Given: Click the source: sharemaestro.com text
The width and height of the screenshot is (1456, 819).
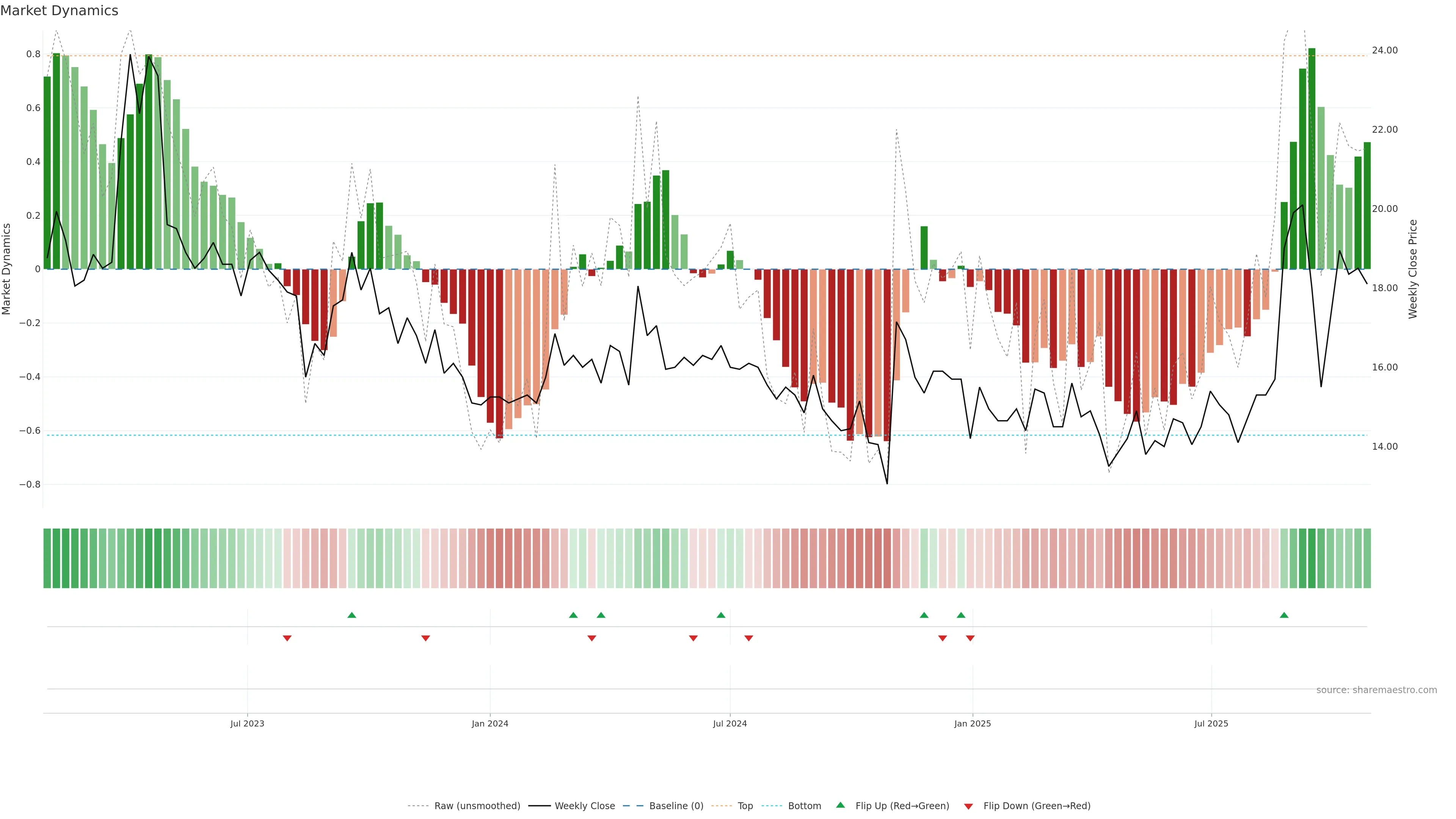Looking at the screenshot, I should [x=1376, y=690].
